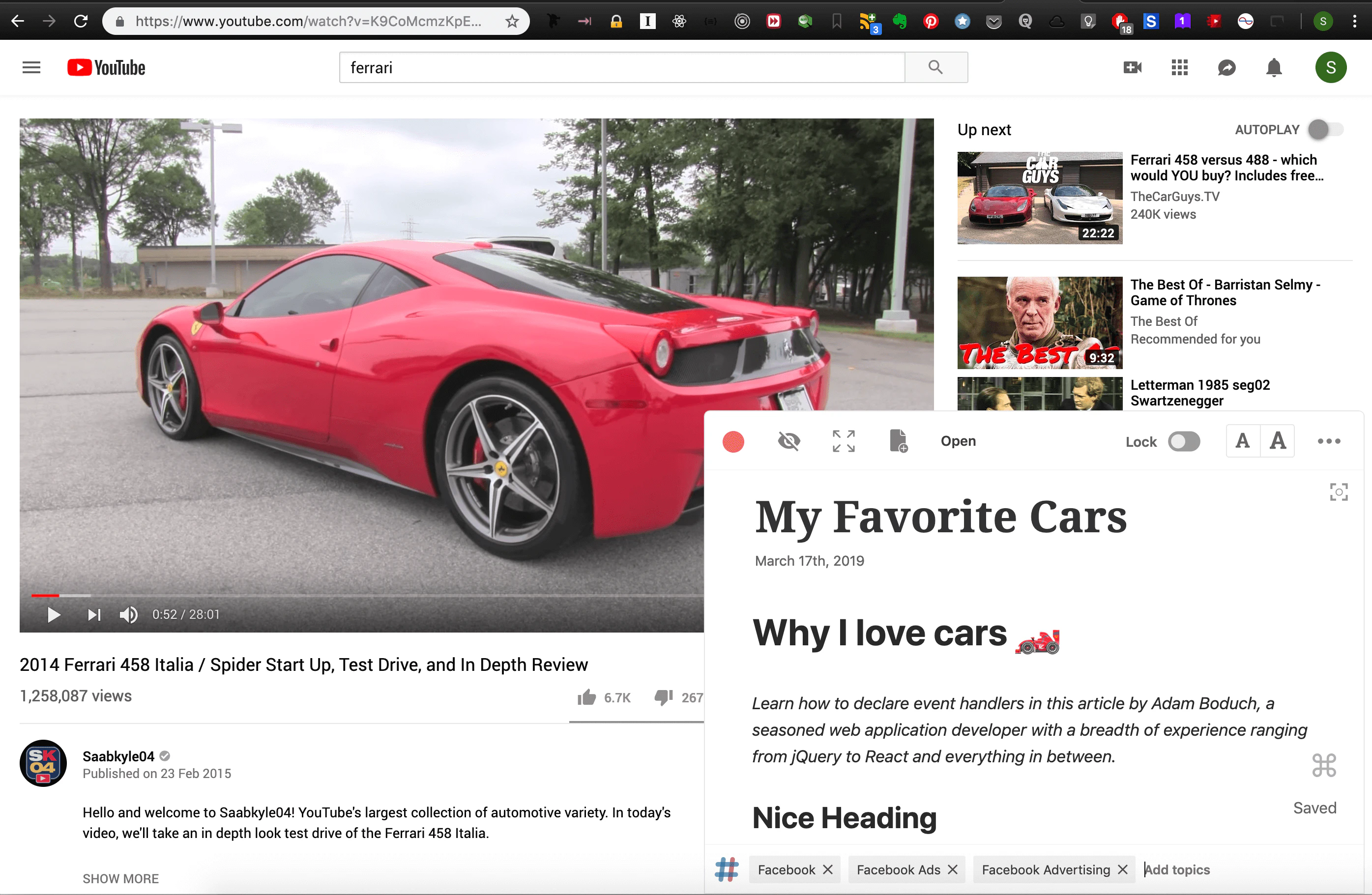Expand description with SHOW MORE
This screenshot has width=1372, height=895.
coord(120,878)
